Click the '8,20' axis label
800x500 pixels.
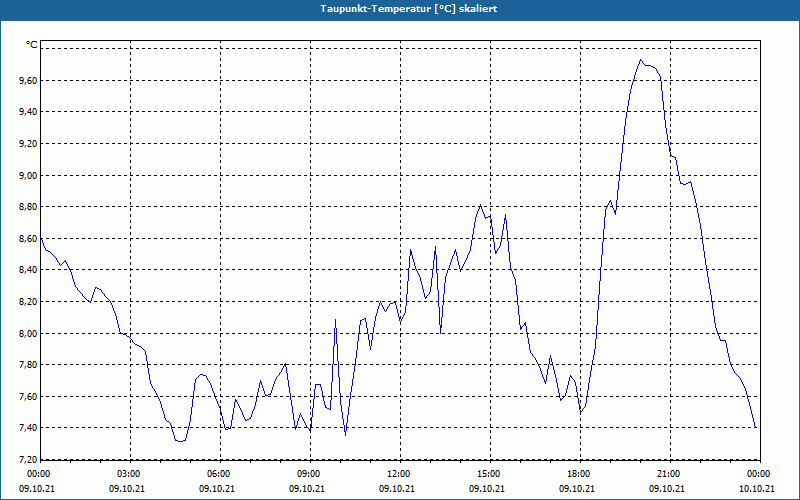coord(28,302)
